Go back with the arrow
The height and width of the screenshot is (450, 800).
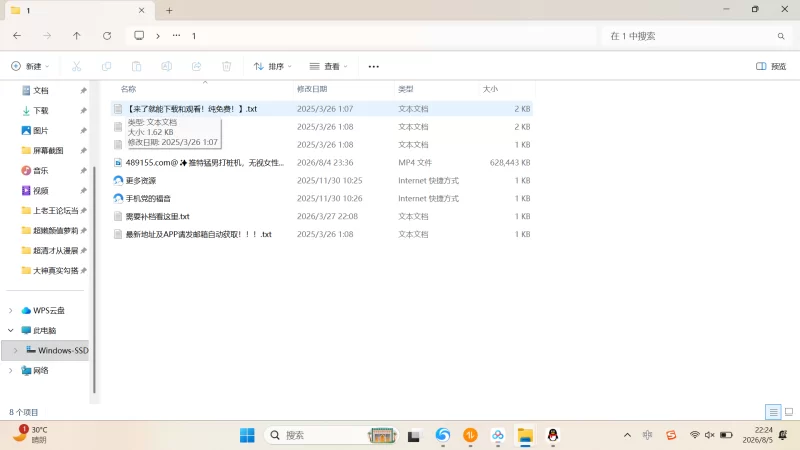pyautogui.click(x=17, y=36)
